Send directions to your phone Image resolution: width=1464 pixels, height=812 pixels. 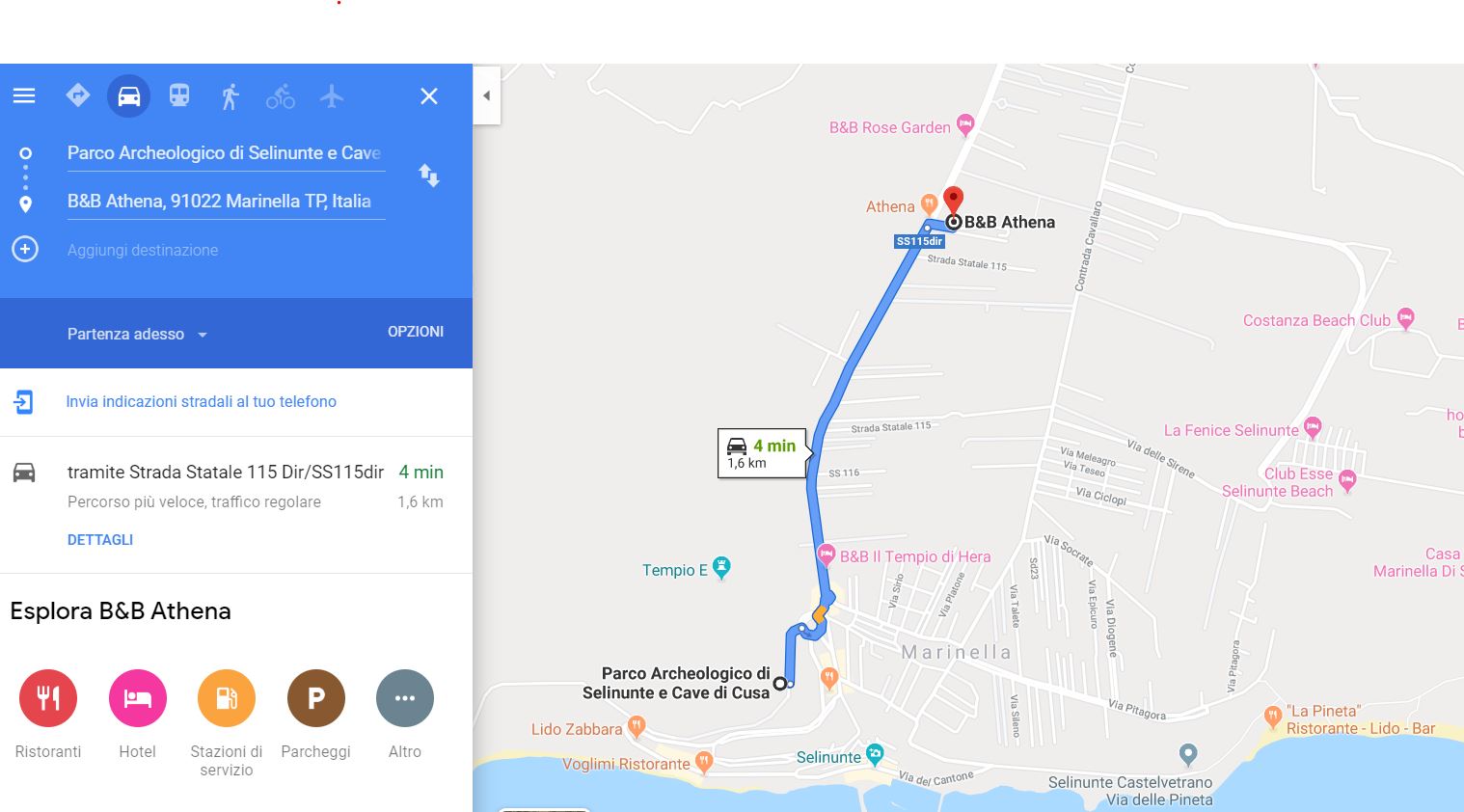pos(201,402)
